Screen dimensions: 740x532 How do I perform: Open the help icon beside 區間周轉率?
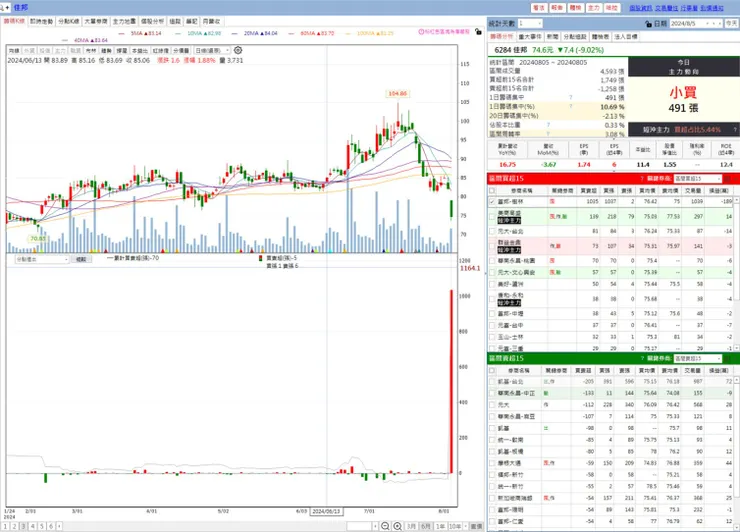click(x=548, y=134)
